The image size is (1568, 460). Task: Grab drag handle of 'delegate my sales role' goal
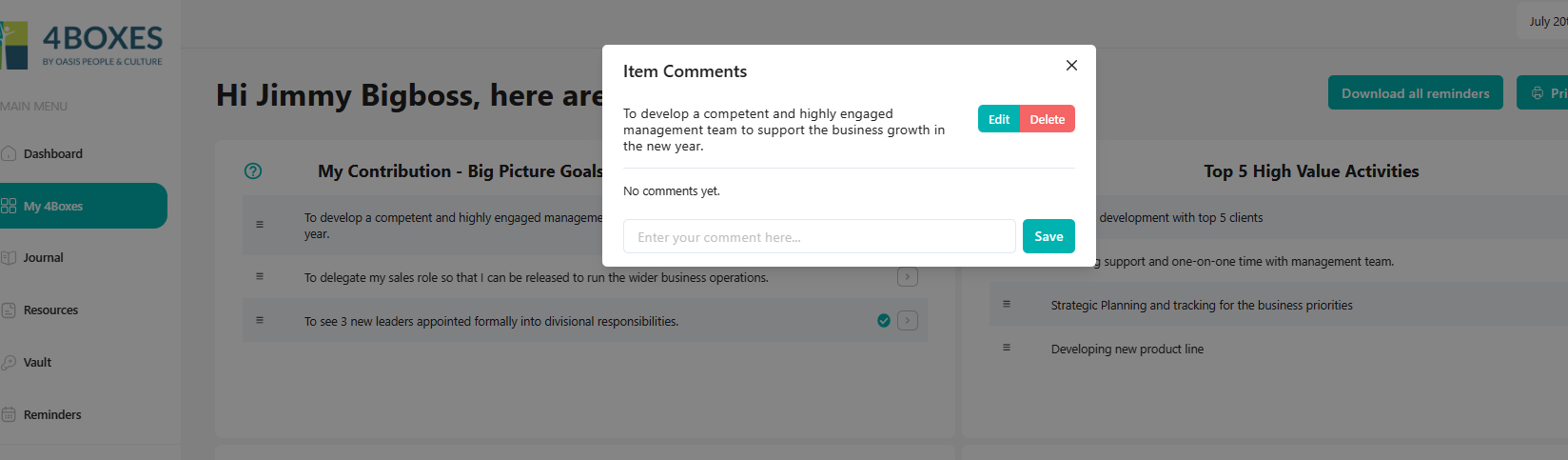(260, 276)
